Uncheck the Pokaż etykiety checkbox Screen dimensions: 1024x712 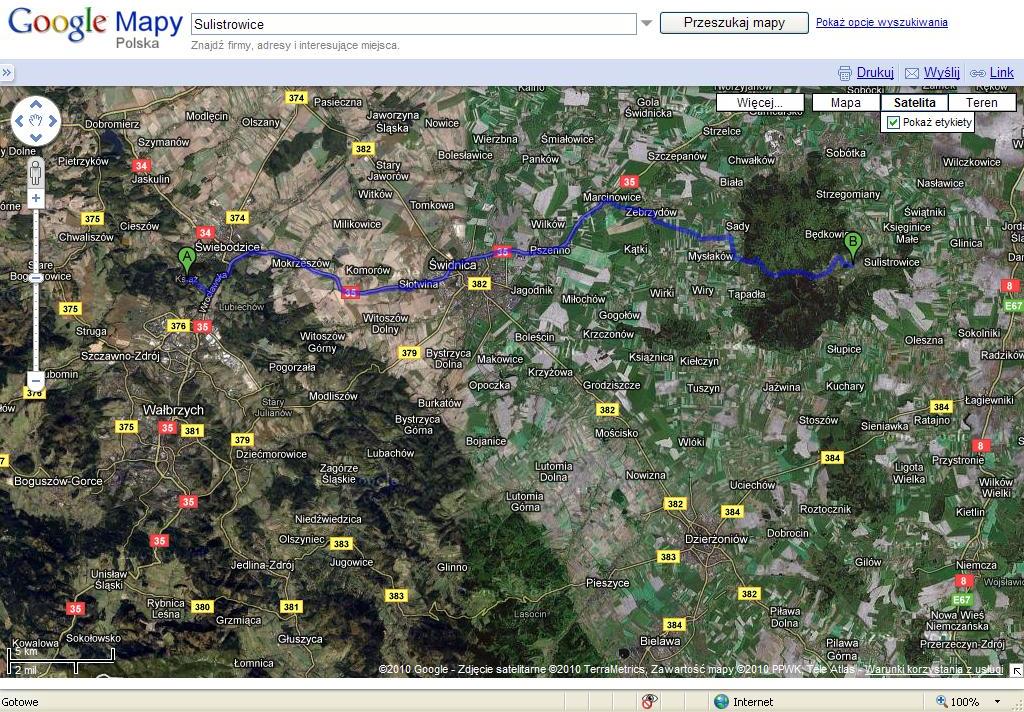coord(894,122)
